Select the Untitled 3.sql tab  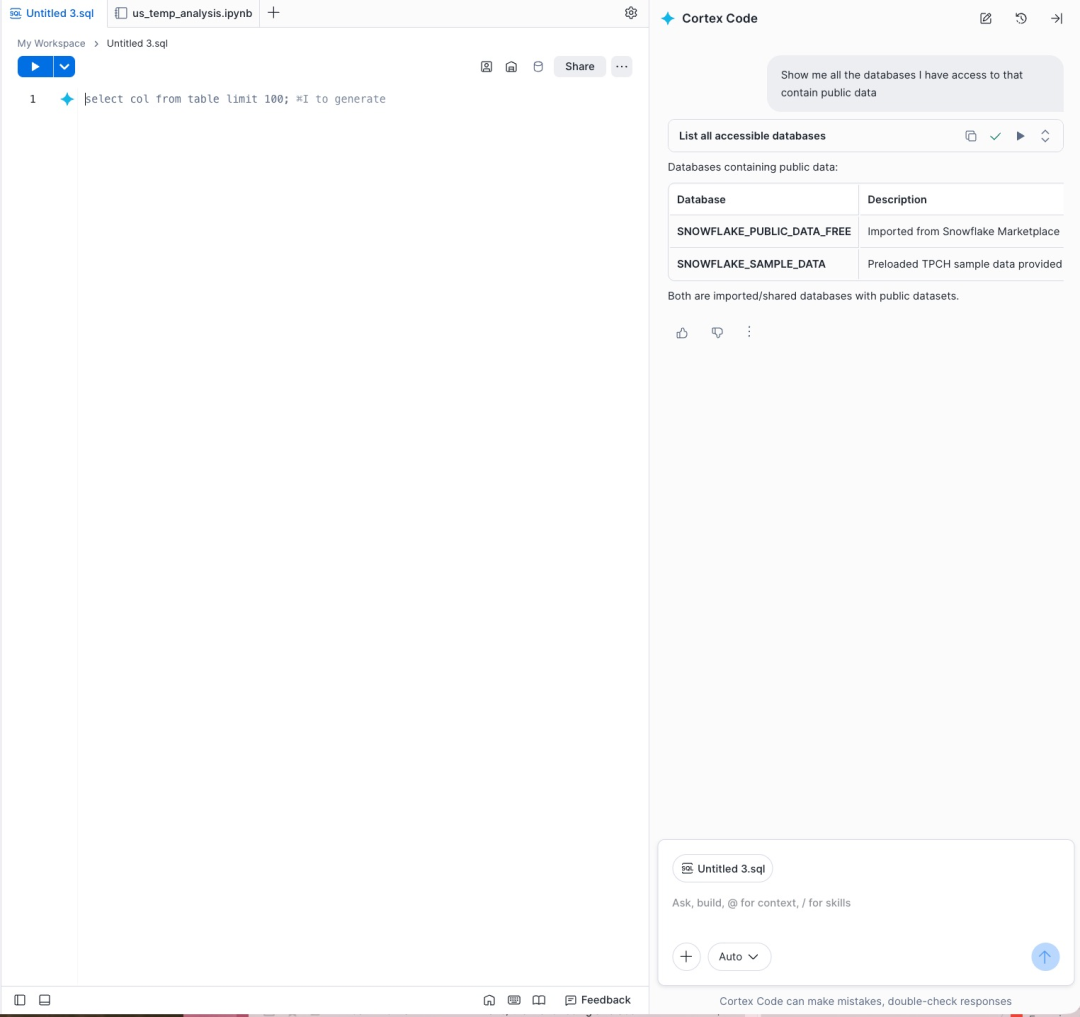(52, 13)
